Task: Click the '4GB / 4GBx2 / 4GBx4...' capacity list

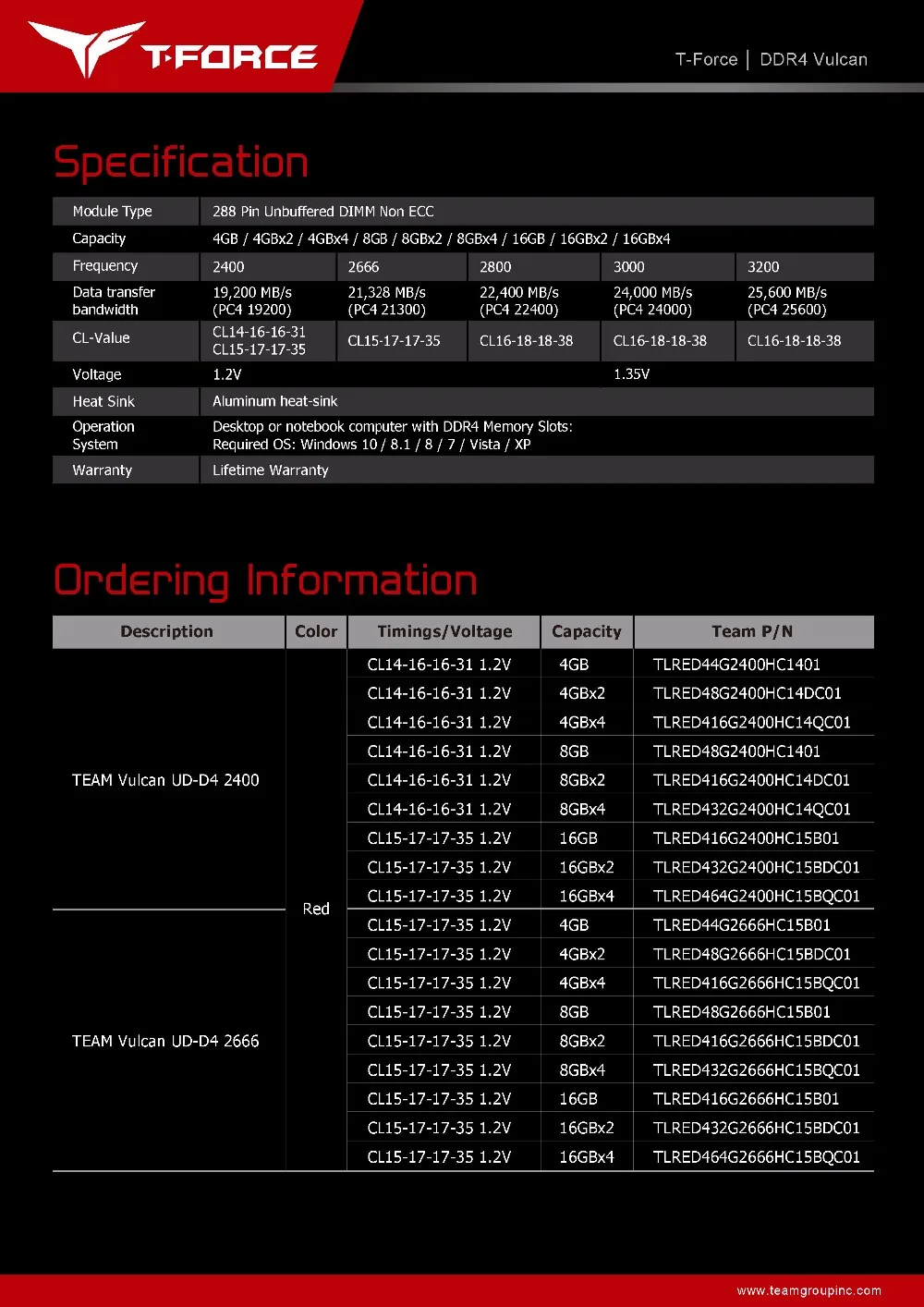Action: [442, 238]
